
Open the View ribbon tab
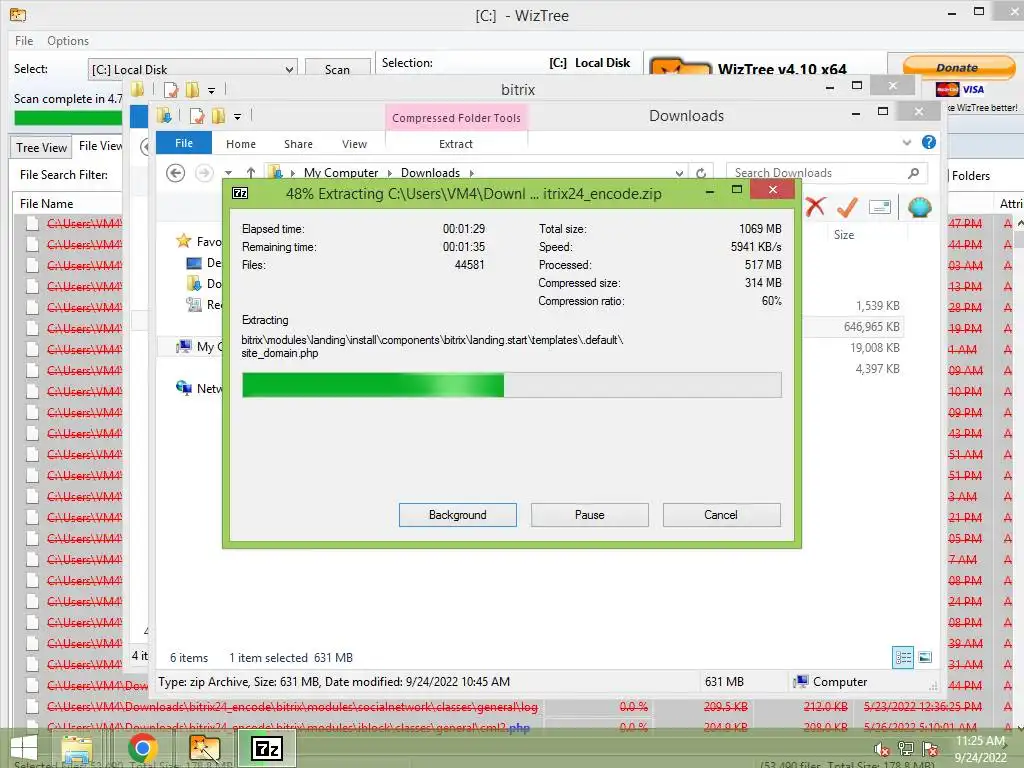point(354,144)
